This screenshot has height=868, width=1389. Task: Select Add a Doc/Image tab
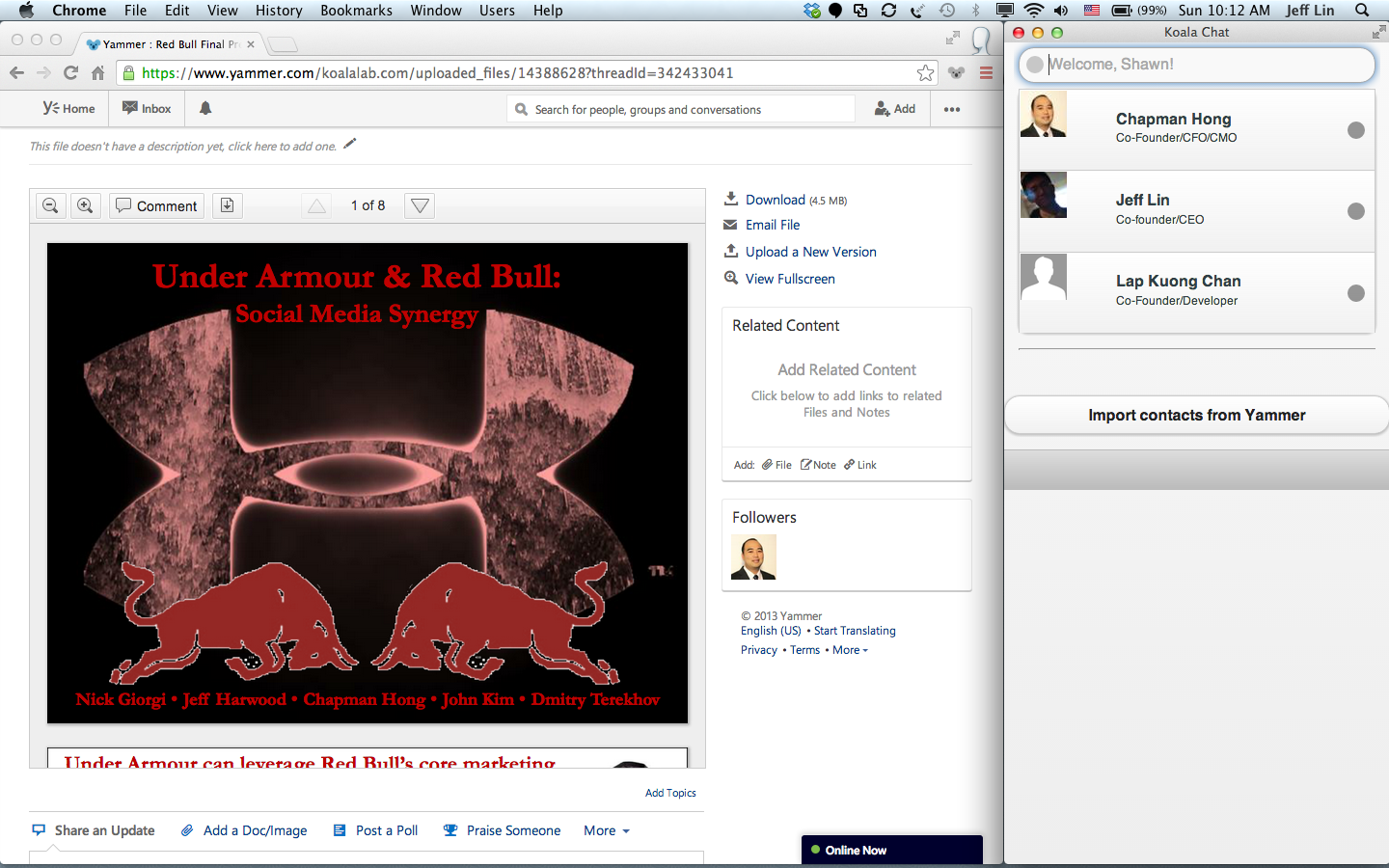click(244, 830)
